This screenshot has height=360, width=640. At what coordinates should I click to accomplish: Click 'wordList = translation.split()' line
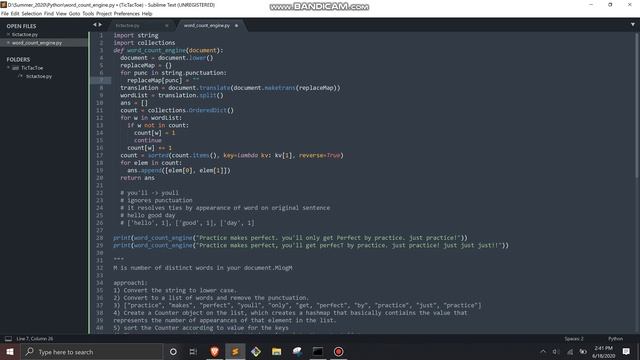click(172, 96)
